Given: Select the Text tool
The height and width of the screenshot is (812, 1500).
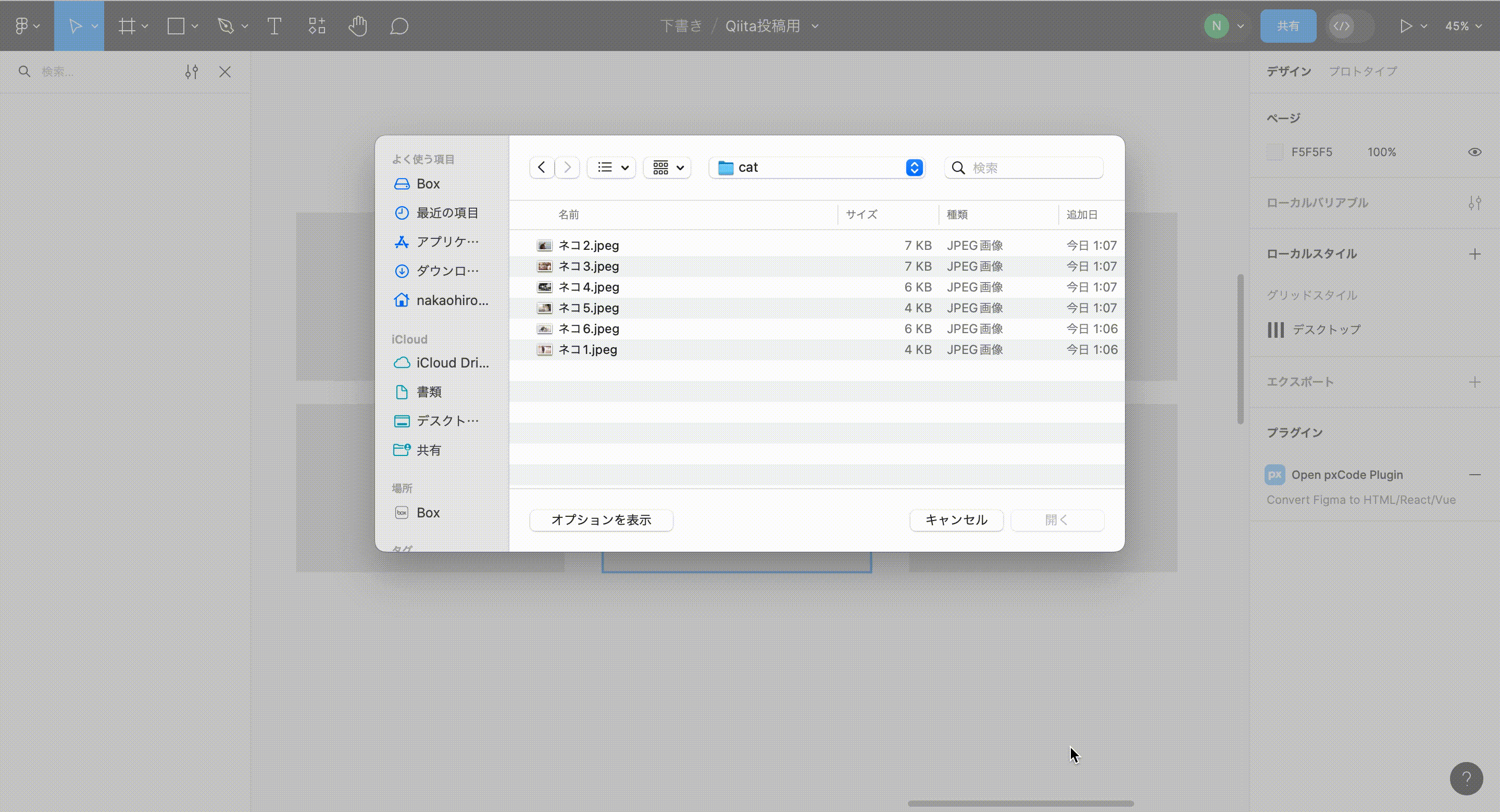Looking at the screenshot, I should [x=274, y=25].
